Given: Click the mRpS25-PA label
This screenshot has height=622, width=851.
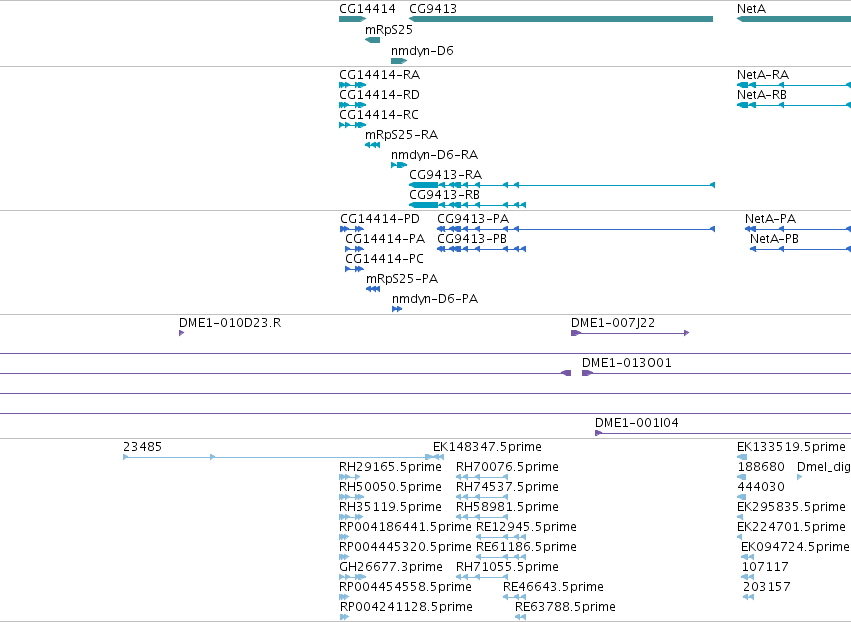Looking at the screenshot, I should pyautogui.click(x=402, y=278).
